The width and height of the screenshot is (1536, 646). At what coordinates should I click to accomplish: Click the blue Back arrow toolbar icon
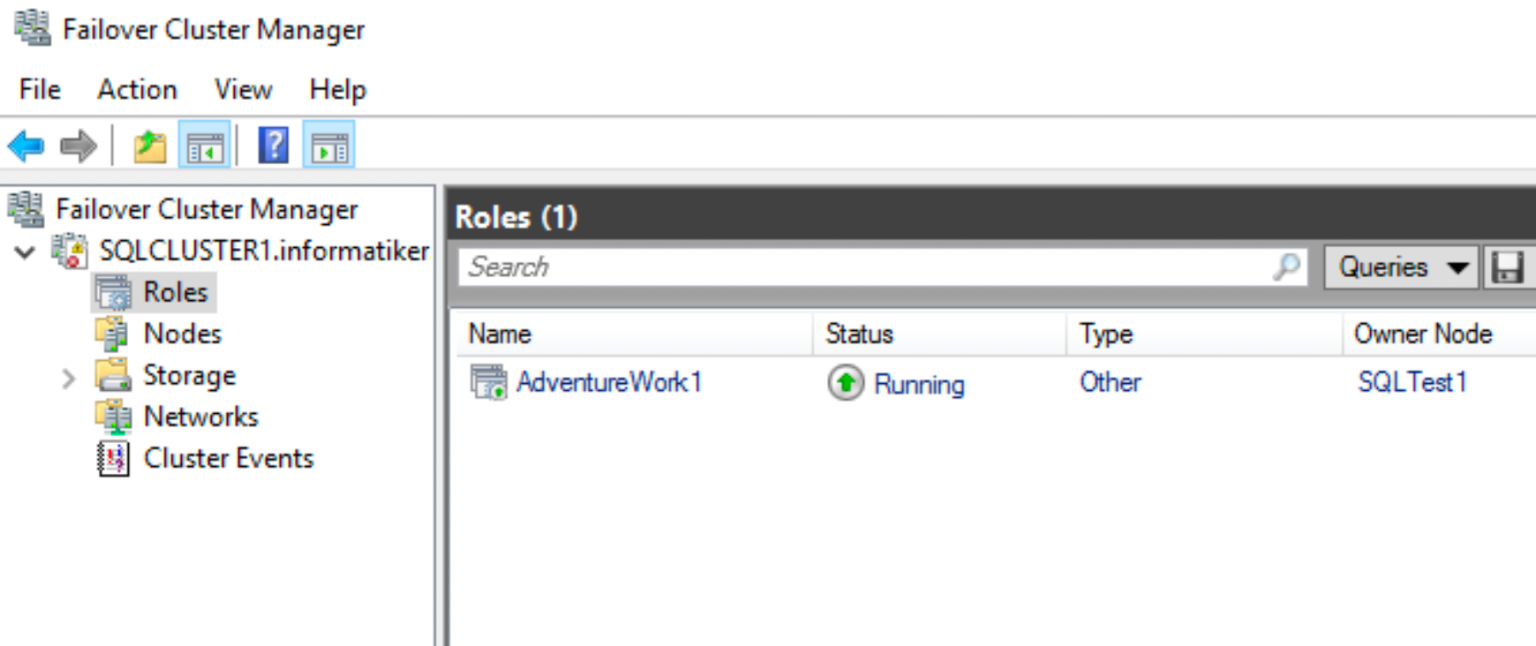26,147
